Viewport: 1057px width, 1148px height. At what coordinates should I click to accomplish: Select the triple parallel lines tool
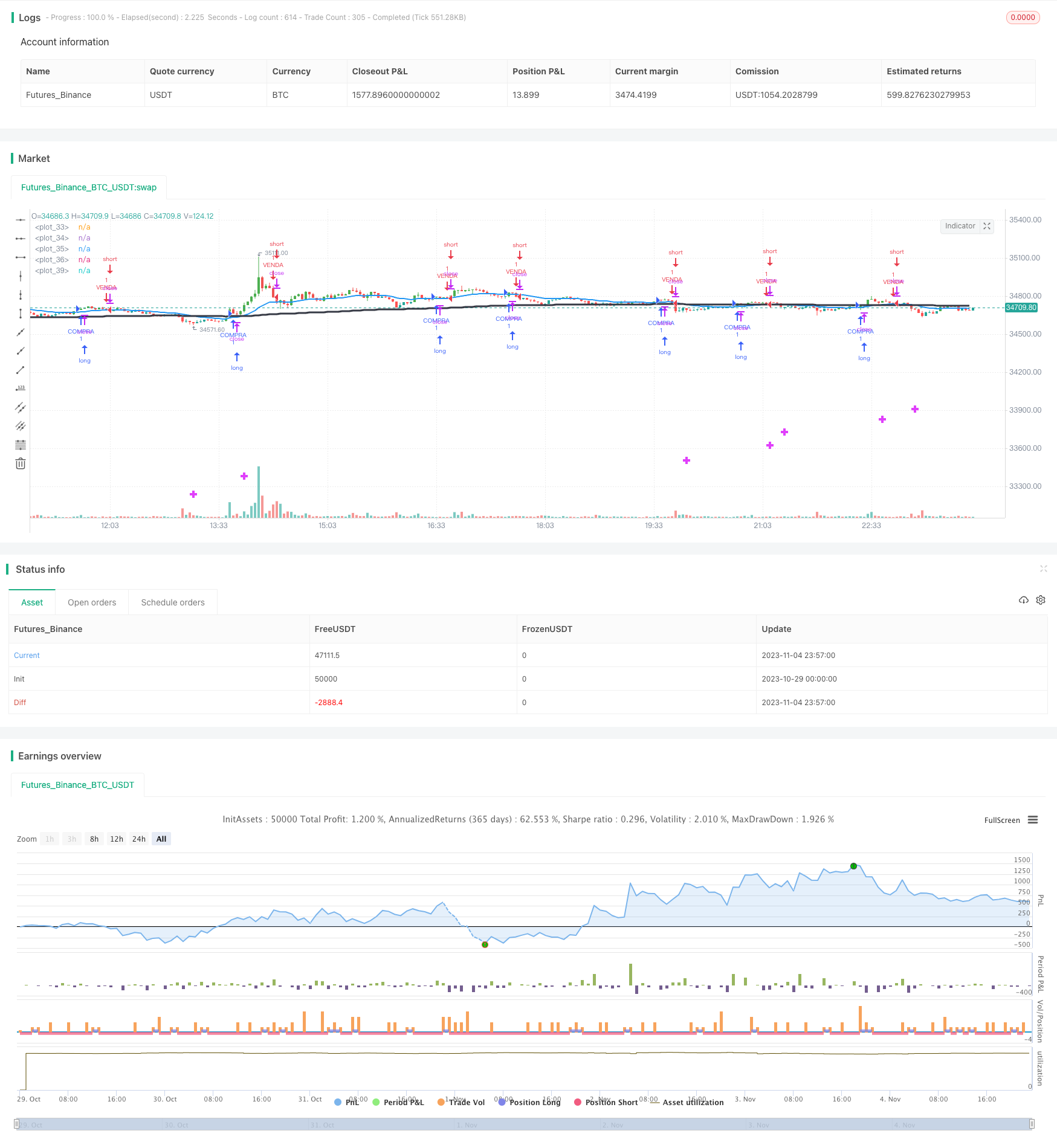point(21,426)
